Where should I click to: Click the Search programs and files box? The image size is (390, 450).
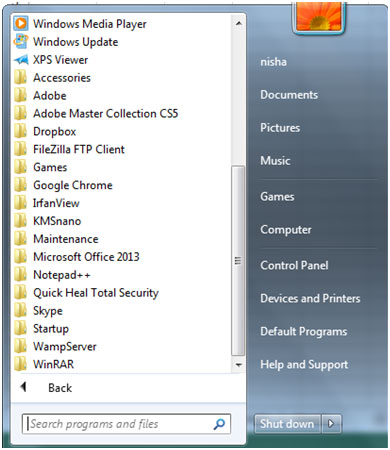pos(126,424)
